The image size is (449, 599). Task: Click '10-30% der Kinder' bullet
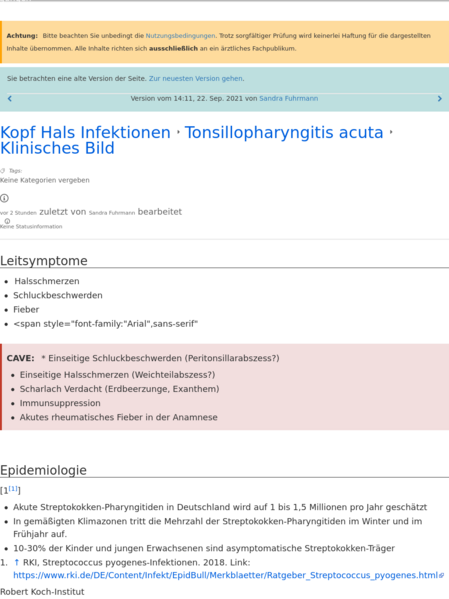click(x=204, y=548)
